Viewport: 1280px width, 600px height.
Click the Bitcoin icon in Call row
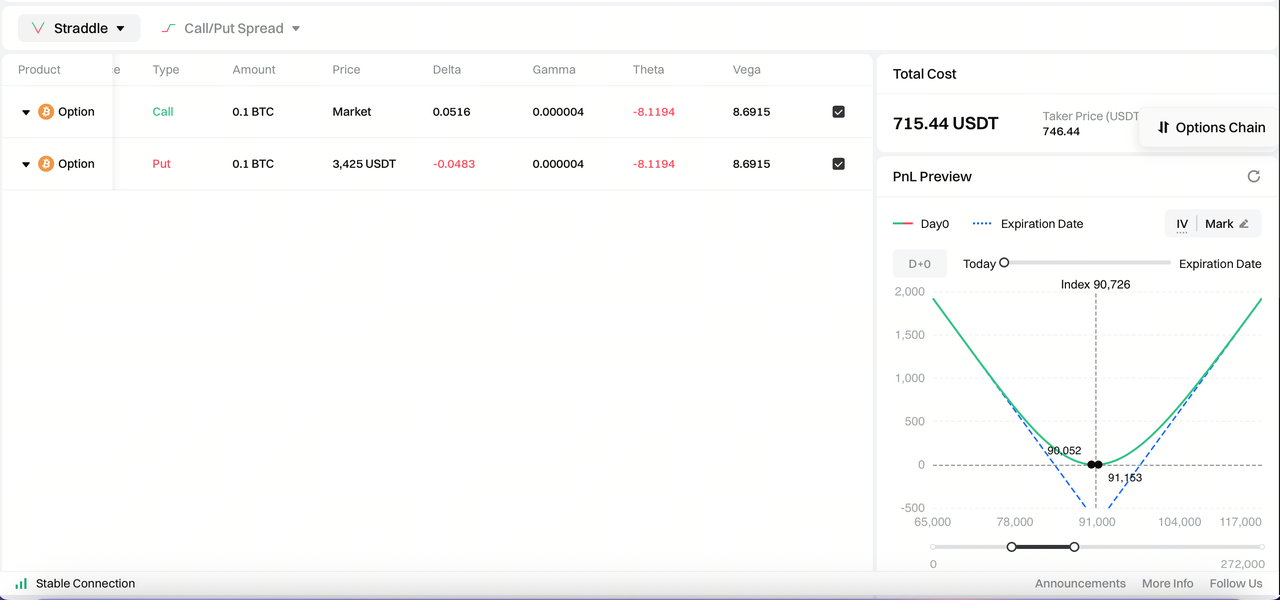click(46, 112)
